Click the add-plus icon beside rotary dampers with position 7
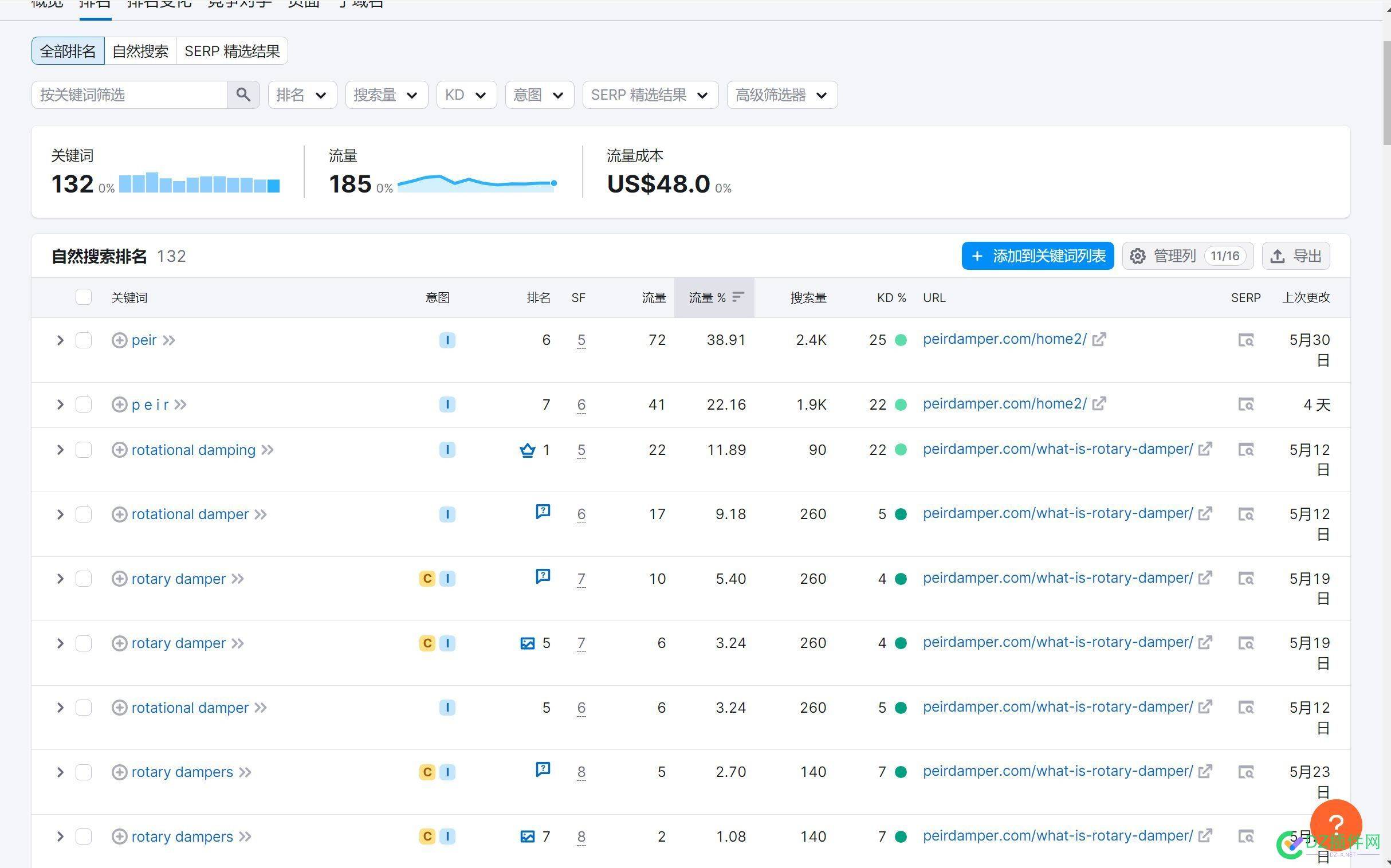This screenshot has width=1391, height=868. point(119,836)
